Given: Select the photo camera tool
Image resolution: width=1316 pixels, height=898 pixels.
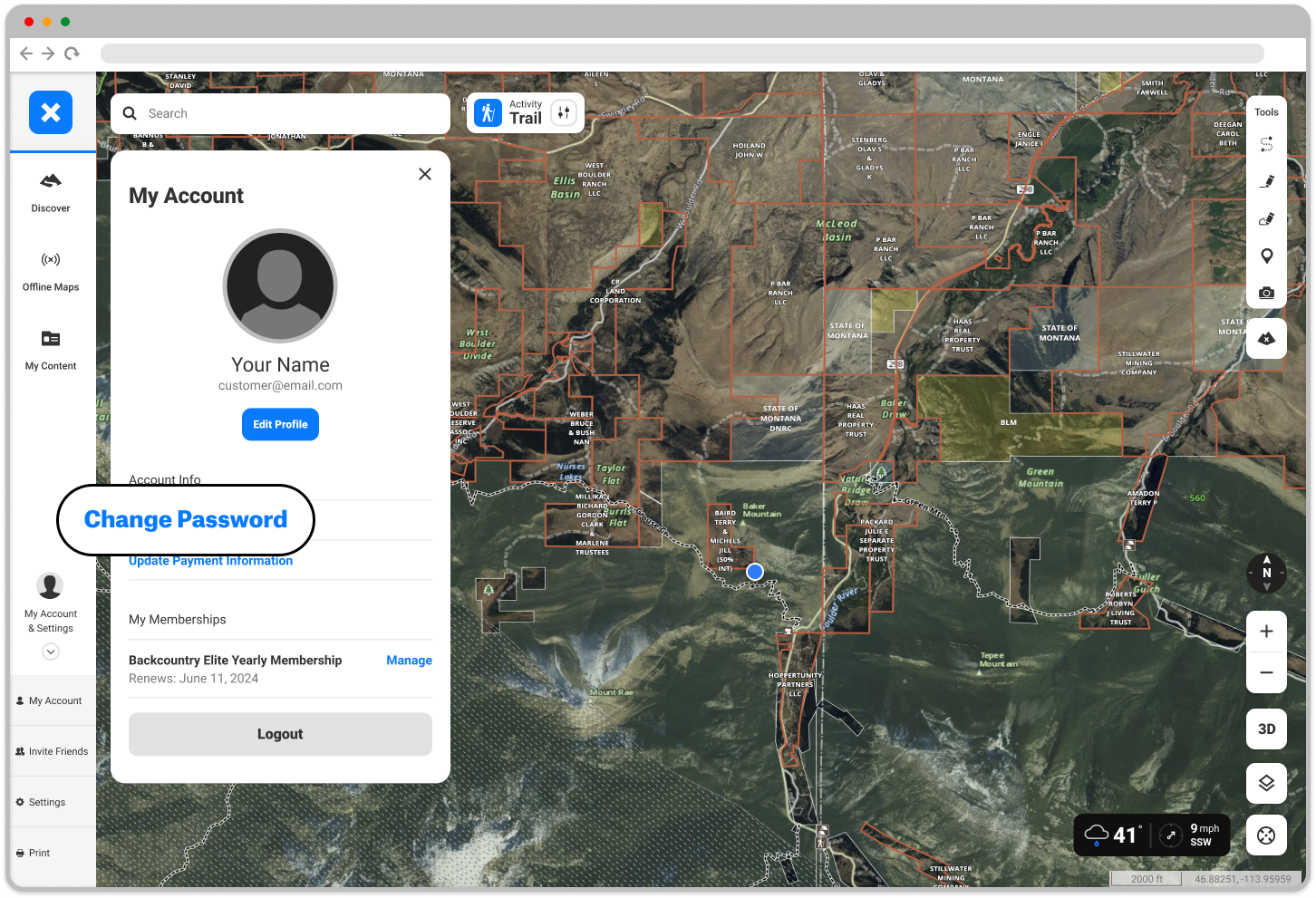Looking at the screenshot, I should coord(1267,293).
